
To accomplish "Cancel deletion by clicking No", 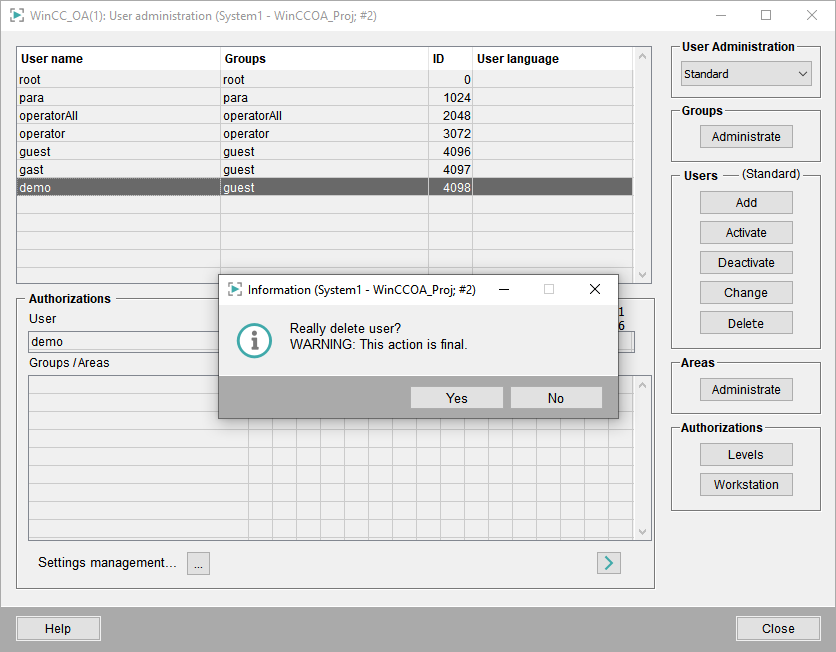I will (556, 398).
